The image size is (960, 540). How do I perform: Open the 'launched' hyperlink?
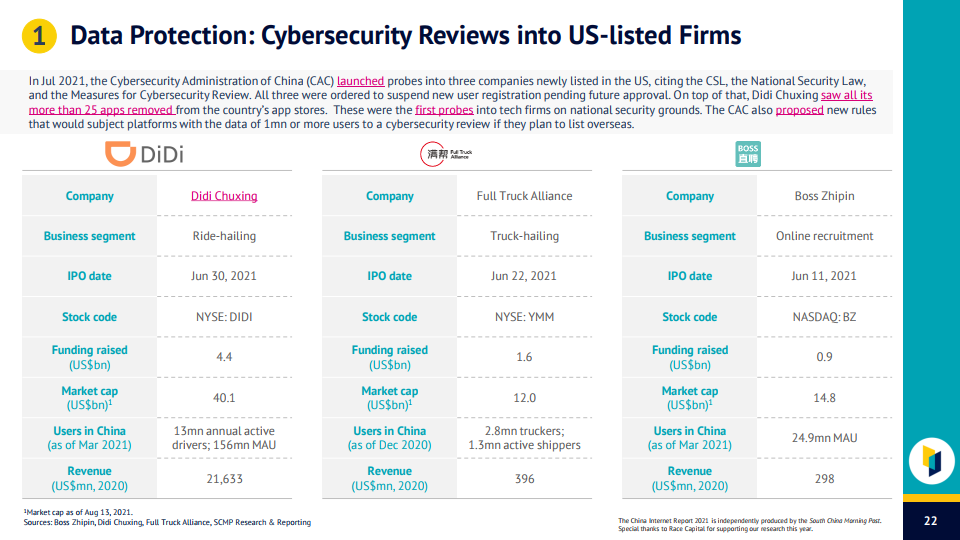[361, 81]
